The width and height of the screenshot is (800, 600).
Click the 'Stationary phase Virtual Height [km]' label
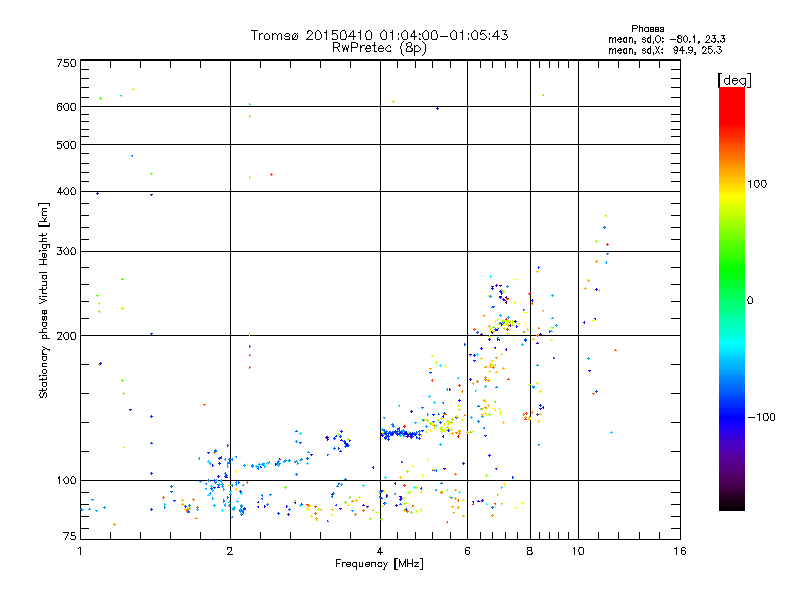[x=44, y=300]
